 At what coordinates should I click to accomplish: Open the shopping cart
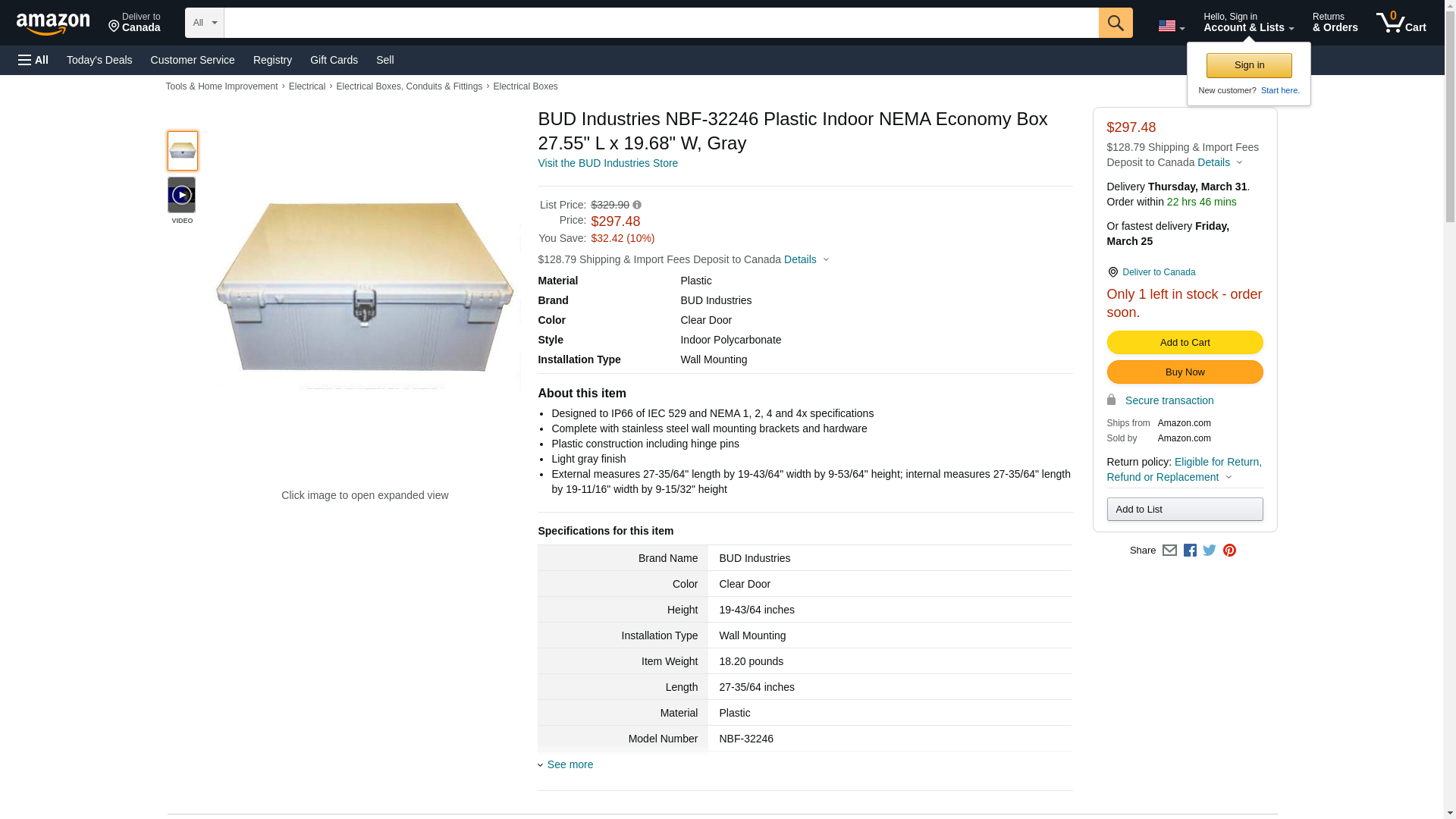pos(1401,23)
